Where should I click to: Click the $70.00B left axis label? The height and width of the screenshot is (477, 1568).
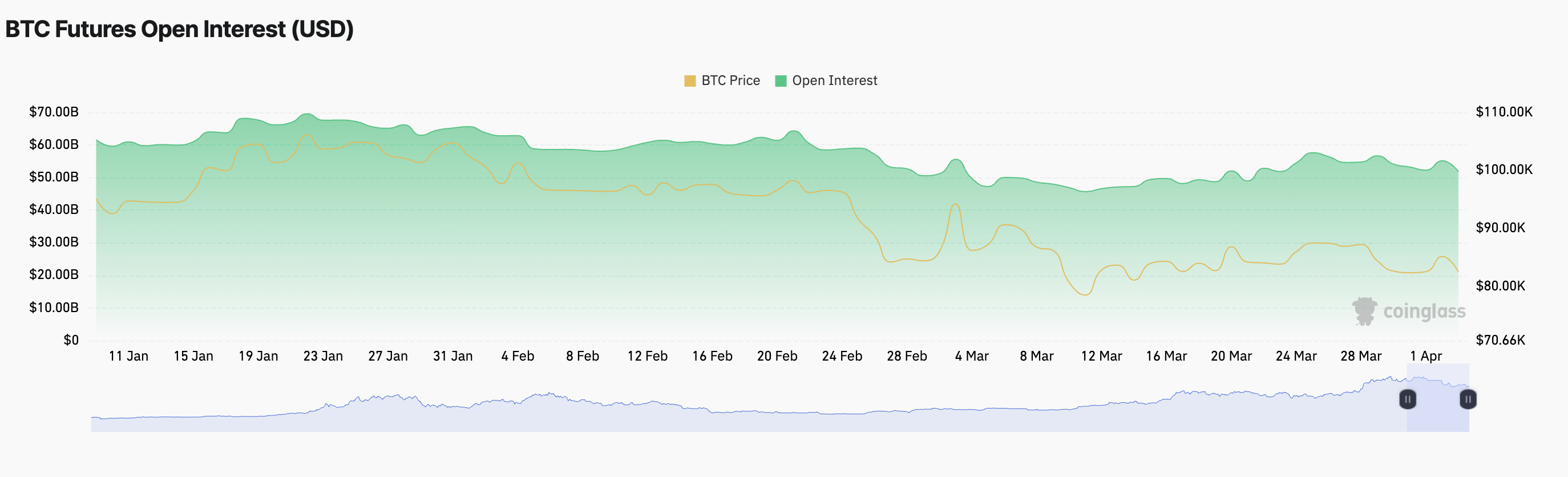[54, 112]
